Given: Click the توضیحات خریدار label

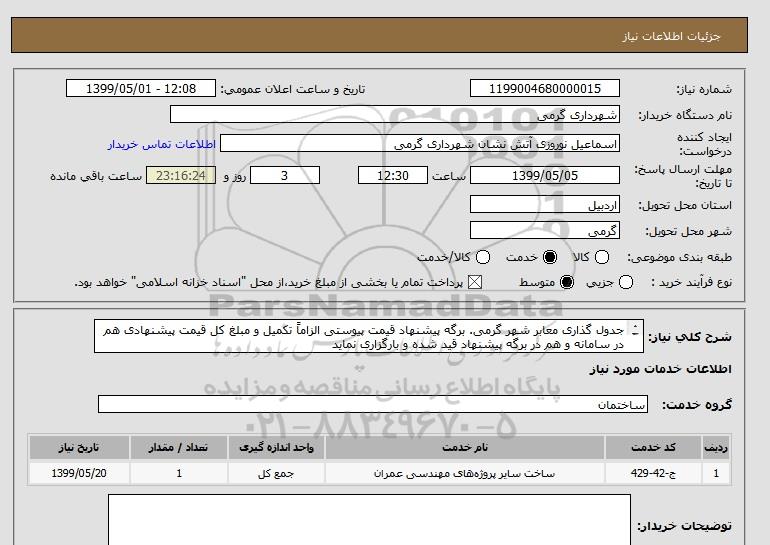Looking at the screenshot, I should point(685,526).
